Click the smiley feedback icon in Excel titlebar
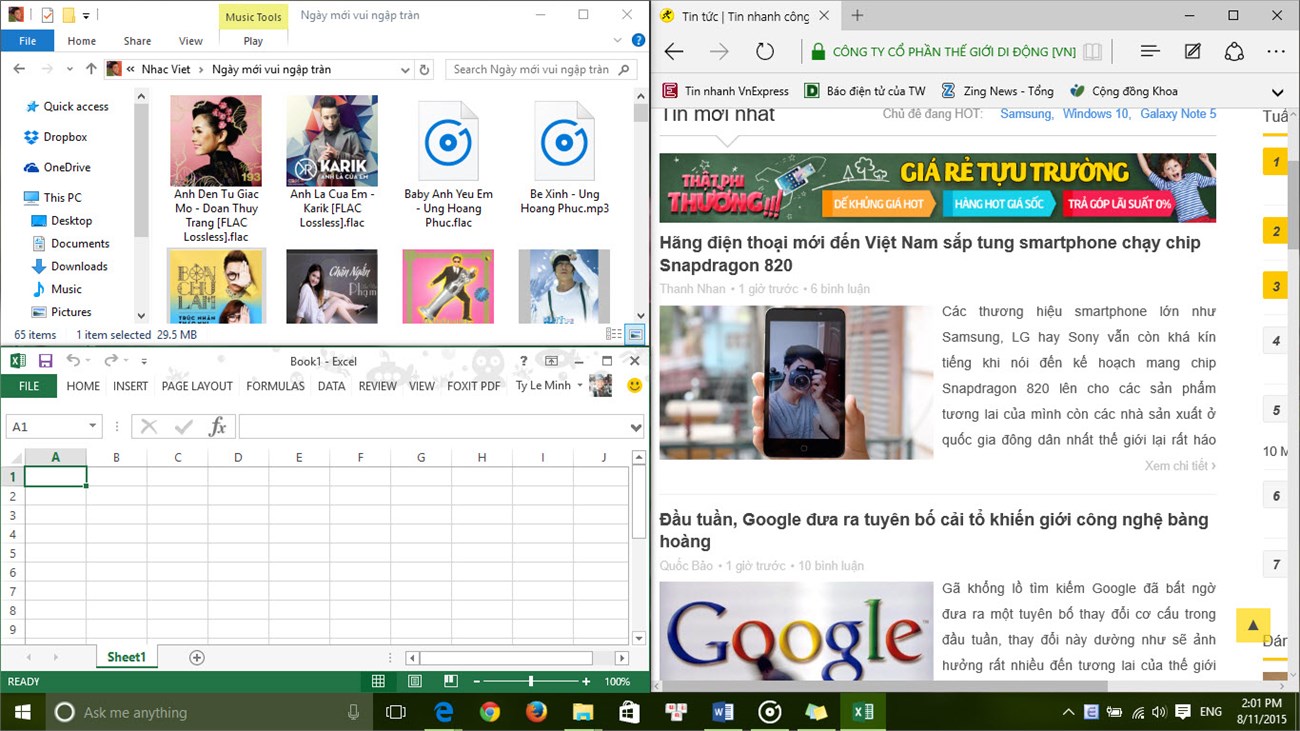 pos(635,386)
